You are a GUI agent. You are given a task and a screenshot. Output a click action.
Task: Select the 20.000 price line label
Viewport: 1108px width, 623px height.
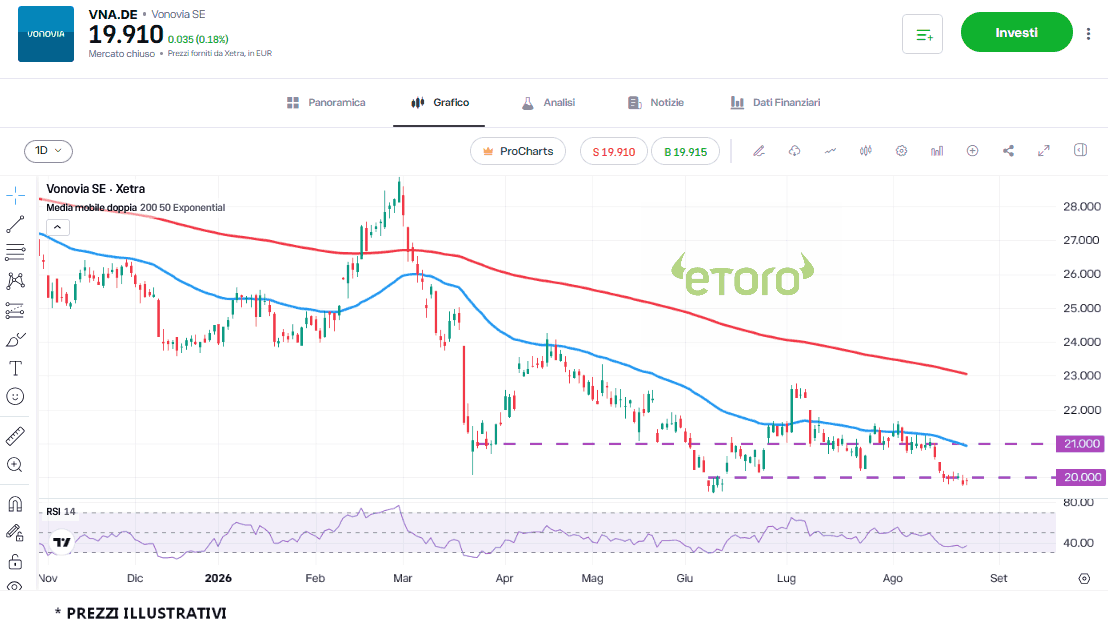(1078, 477)
